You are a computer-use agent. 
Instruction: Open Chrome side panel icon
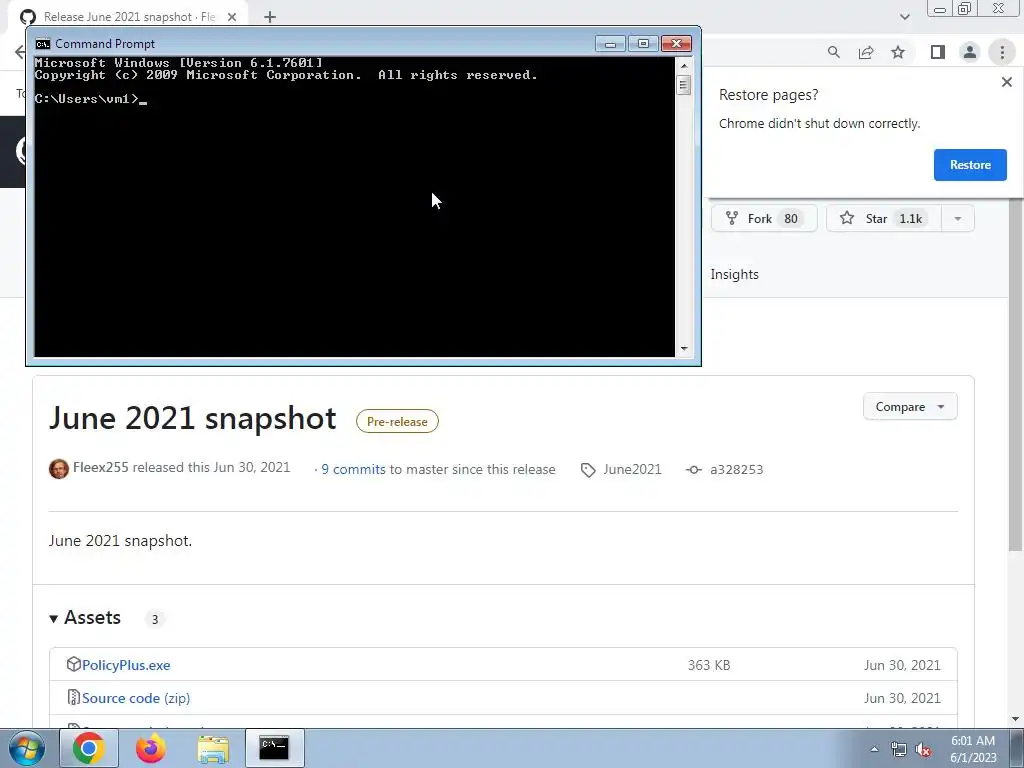pos(938,52)
